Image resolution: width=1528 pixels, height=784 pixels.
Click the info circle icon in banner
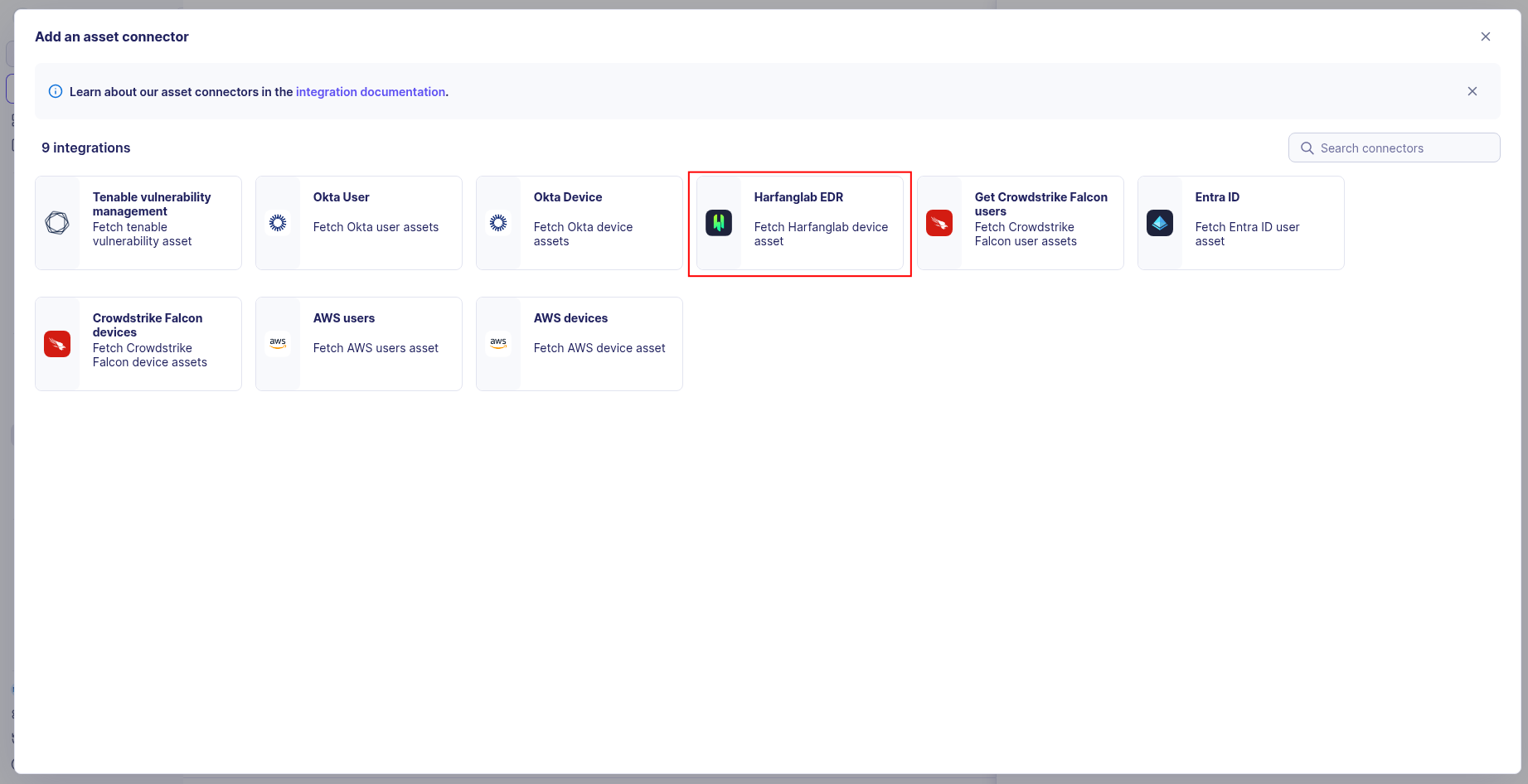click(56, 92)
